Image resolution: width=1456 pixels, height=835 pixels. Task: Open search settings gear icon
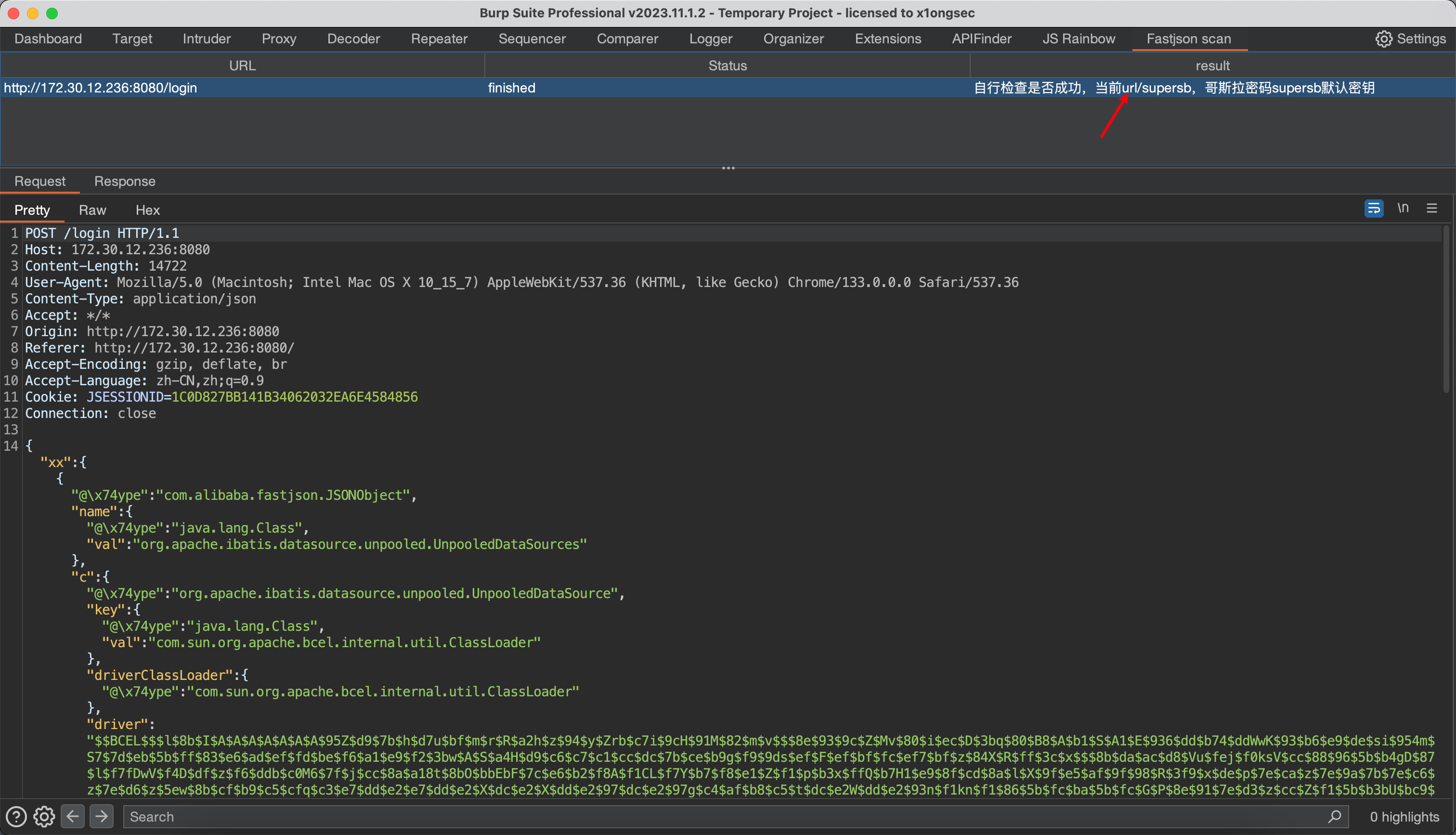(44, 816)
